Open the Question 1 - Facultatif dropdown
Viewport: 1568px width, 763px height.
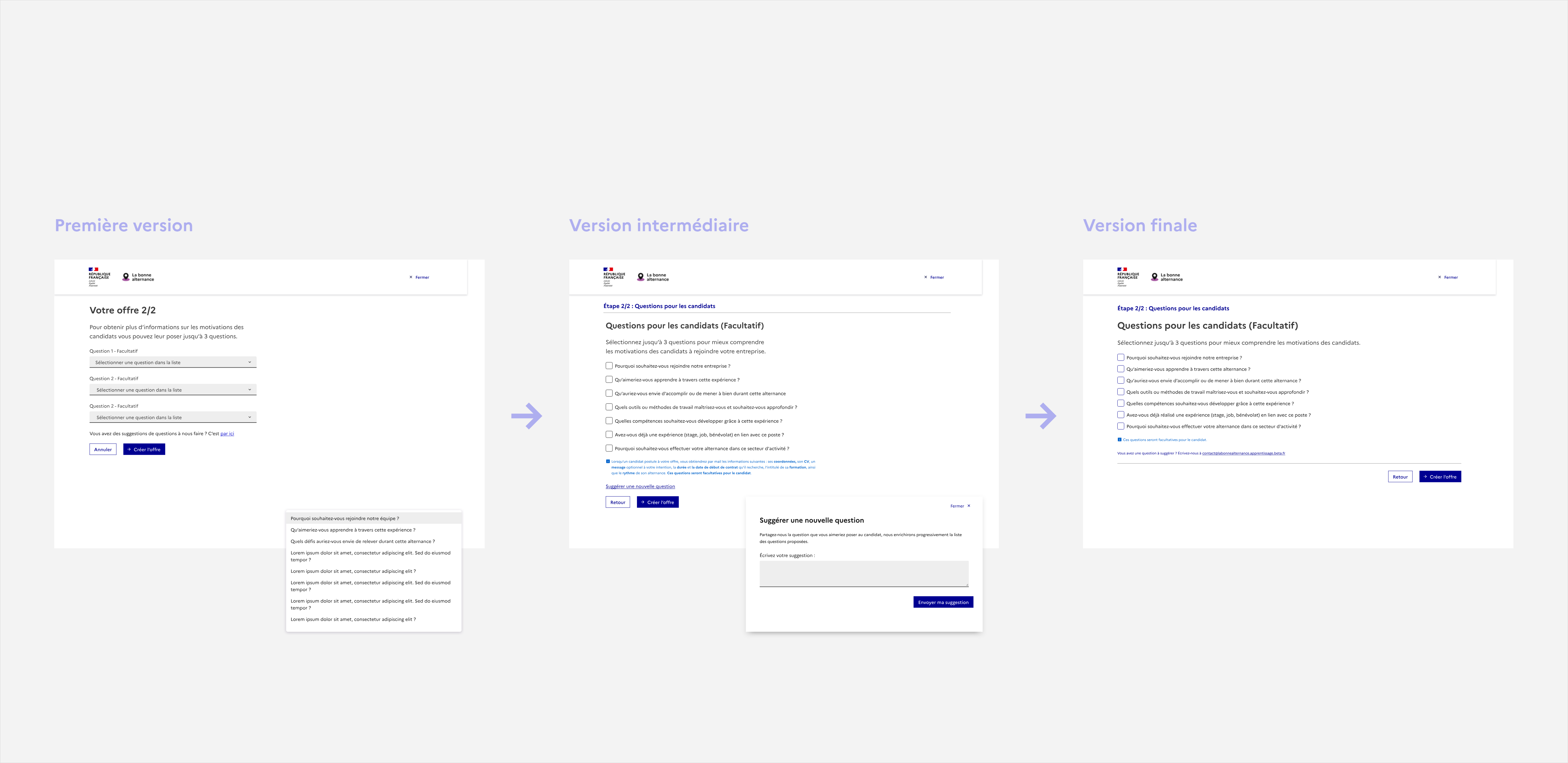173,362
